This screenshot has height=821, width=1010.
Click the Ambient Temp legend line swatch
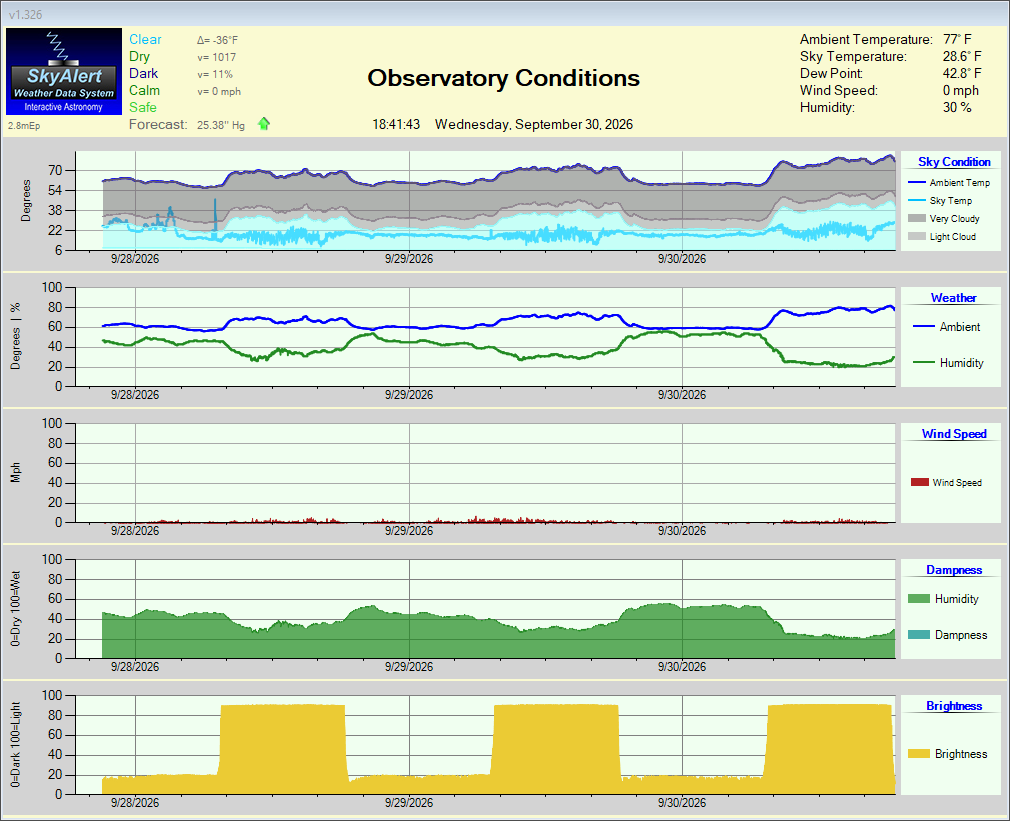click(x=916, y=182)
